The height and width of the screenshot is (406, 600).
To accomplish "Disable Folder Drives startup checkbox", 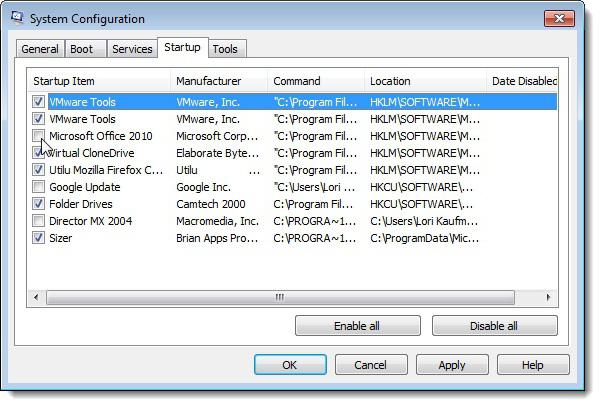I will coord(38,204).
